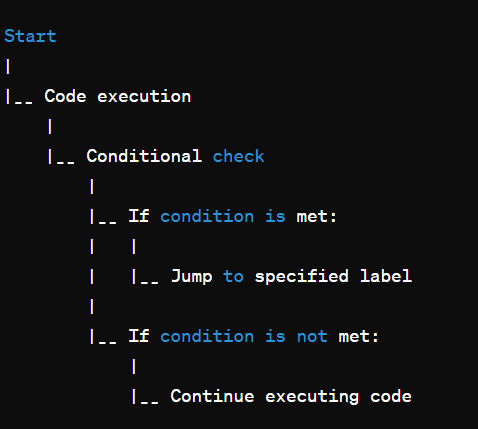Click the branch connector before "Continue executing"

(145, 397)
